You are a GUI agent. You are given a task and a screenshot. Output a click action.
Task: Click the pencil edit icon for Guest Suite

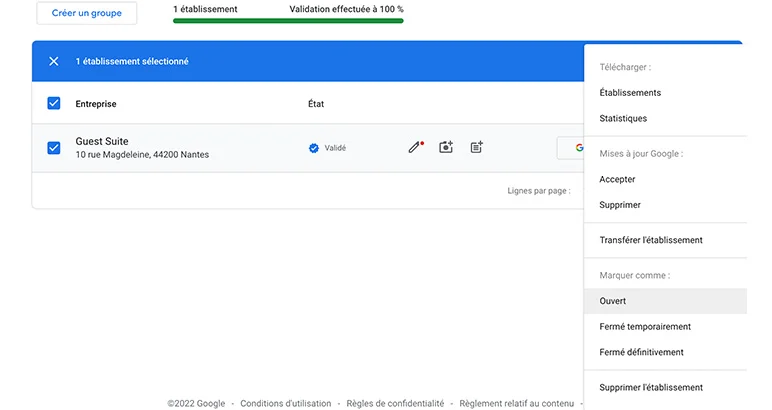pos(415,147)
